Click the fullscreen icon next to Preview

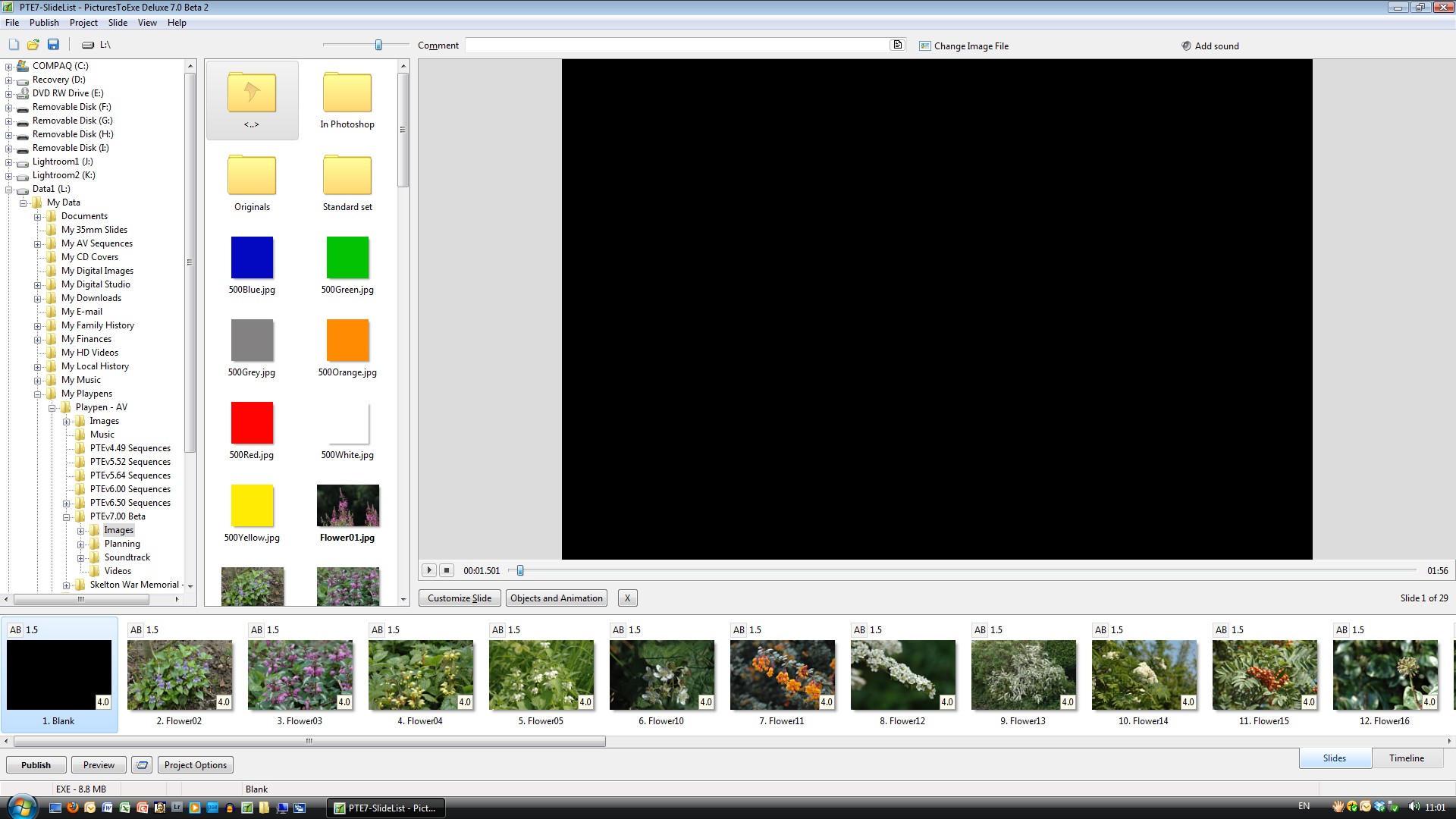coord(142,765)
